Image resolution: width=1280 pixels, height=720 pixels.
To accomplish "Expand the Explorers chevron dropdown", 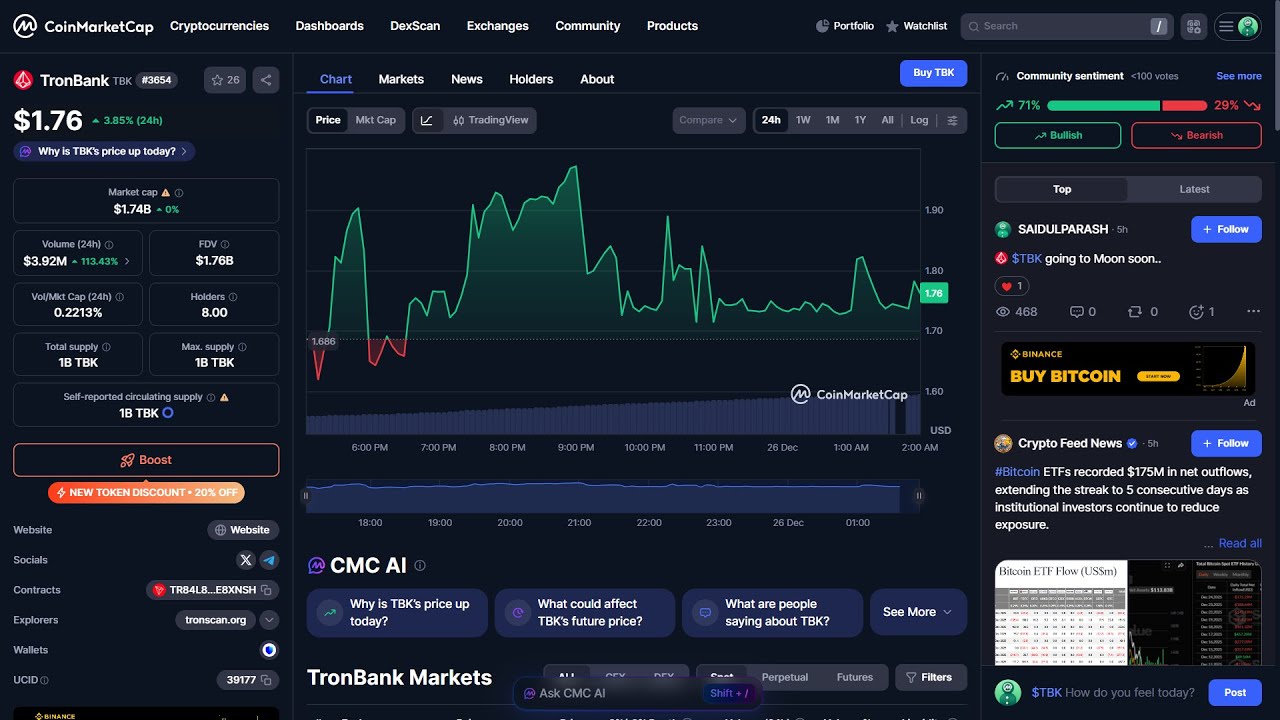I will point(269,620).
